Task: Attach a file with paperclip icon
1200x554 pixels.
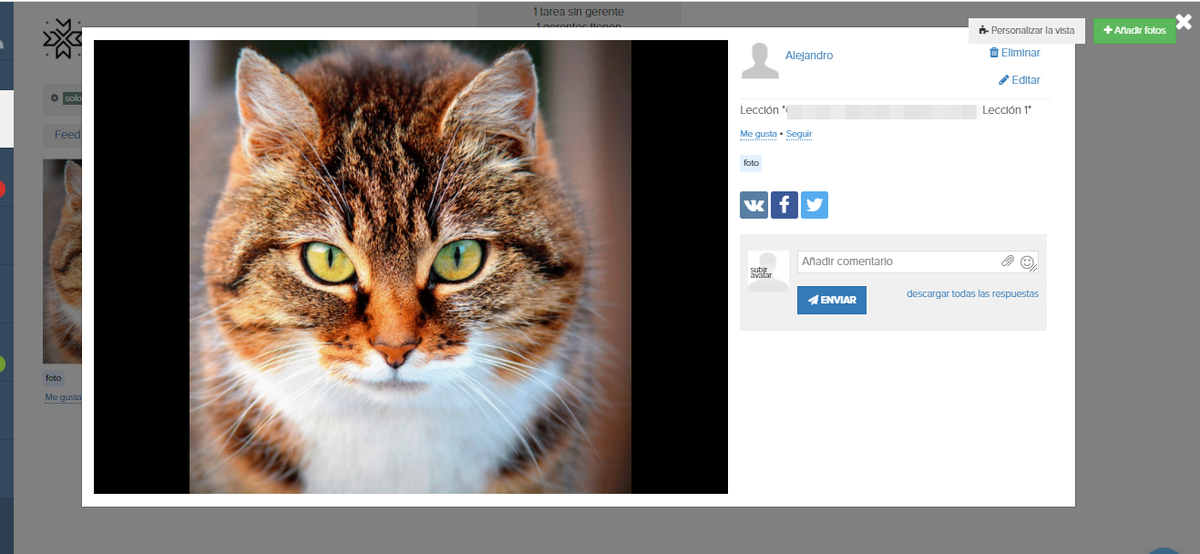Action: (x=1008, y=262)
